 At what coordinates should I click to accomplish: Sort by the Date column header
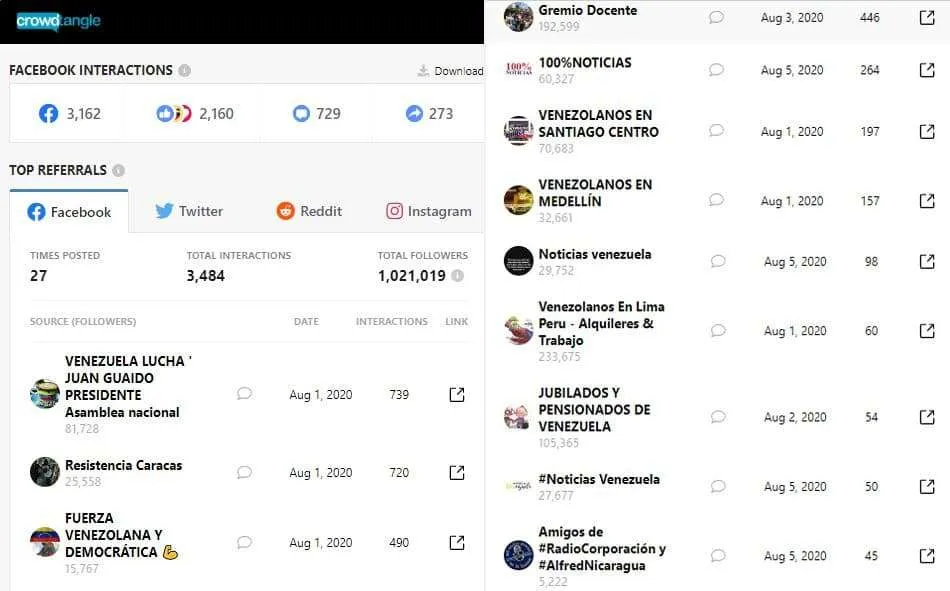306,322
